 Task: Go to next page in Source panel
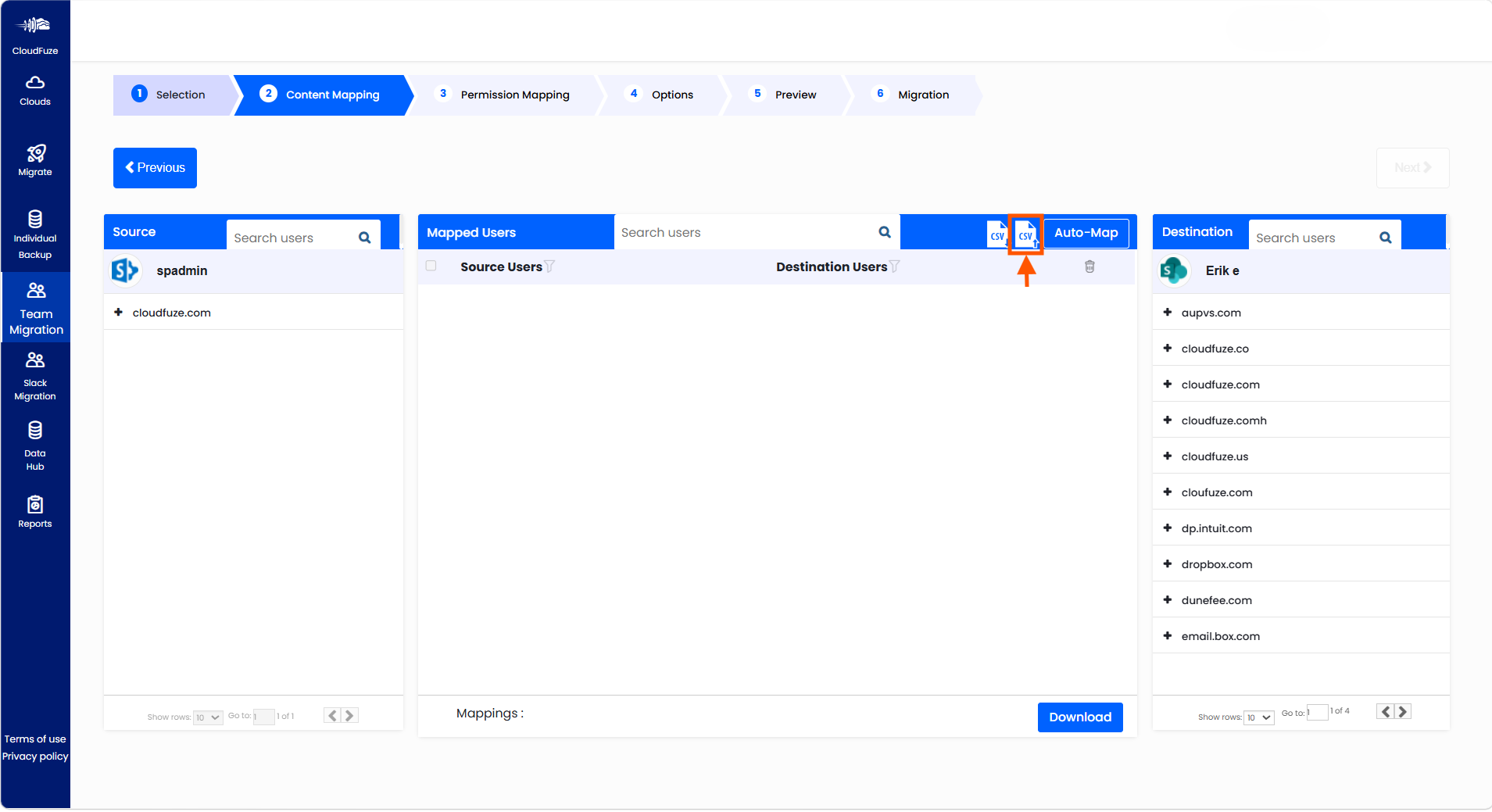(x=349, y=715)
